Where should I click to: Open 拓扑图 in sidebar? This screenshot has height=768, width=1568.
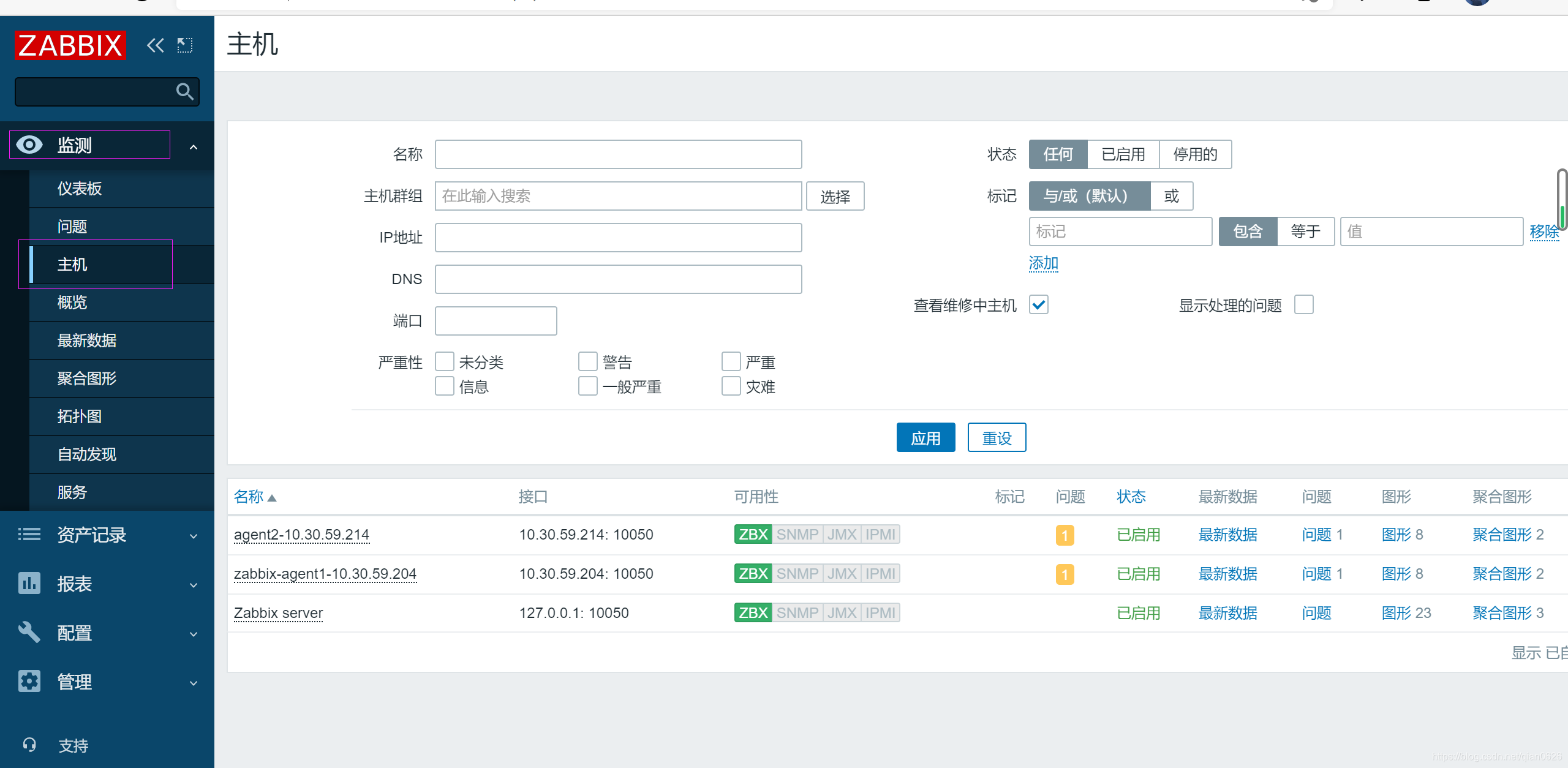[x=122, y=416]
